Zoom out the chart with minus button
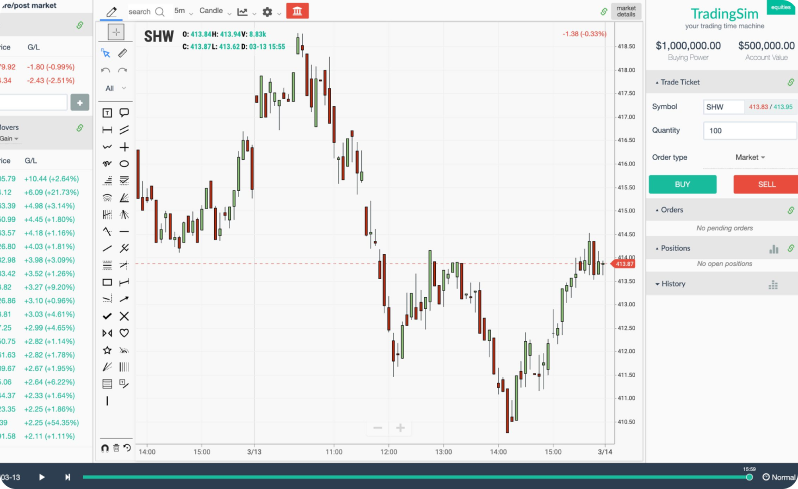The image size is (798, 489). (x=378, y=428)
